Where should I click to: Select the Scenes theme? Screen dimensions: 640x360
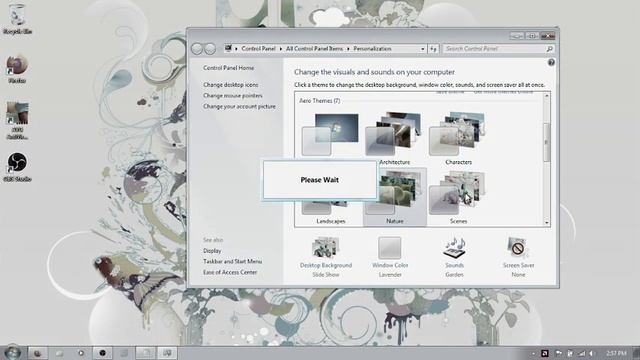pyautogui.click(x=458, y=197)
